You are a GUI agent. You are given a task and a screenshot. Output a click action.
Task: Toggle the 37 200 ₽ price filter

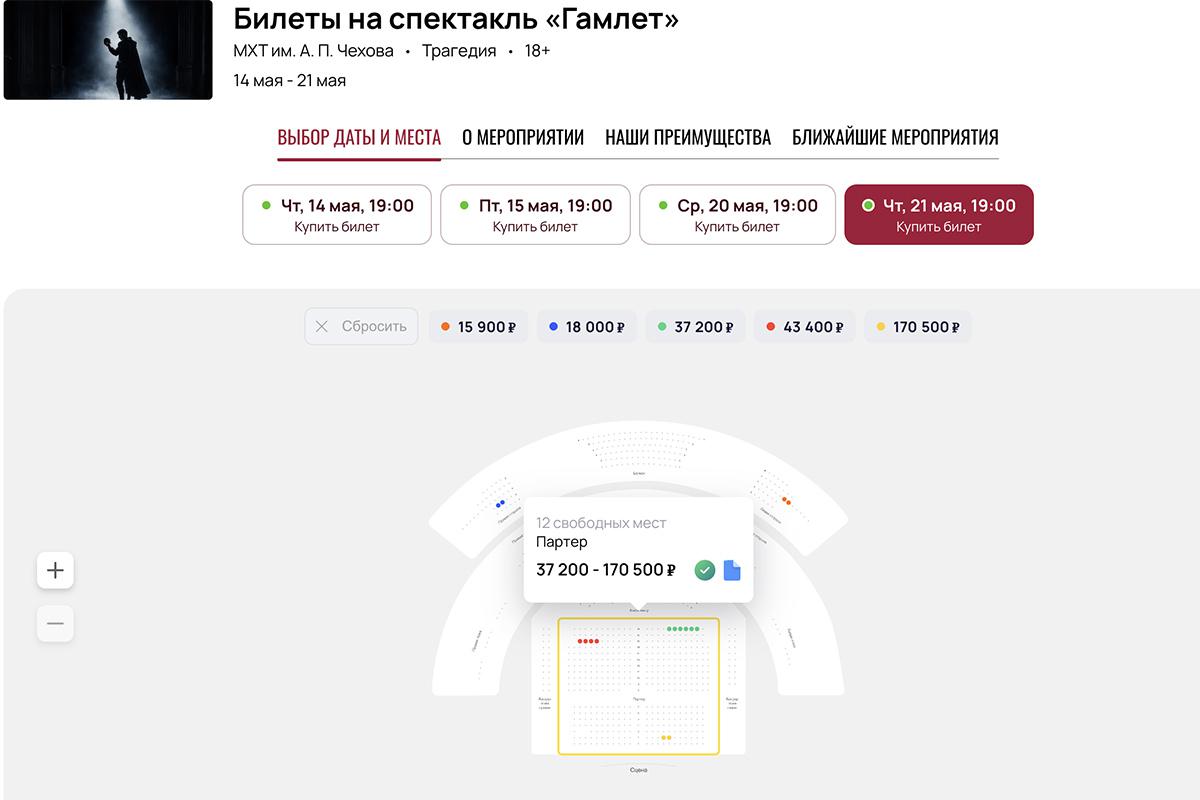(695, 326)
